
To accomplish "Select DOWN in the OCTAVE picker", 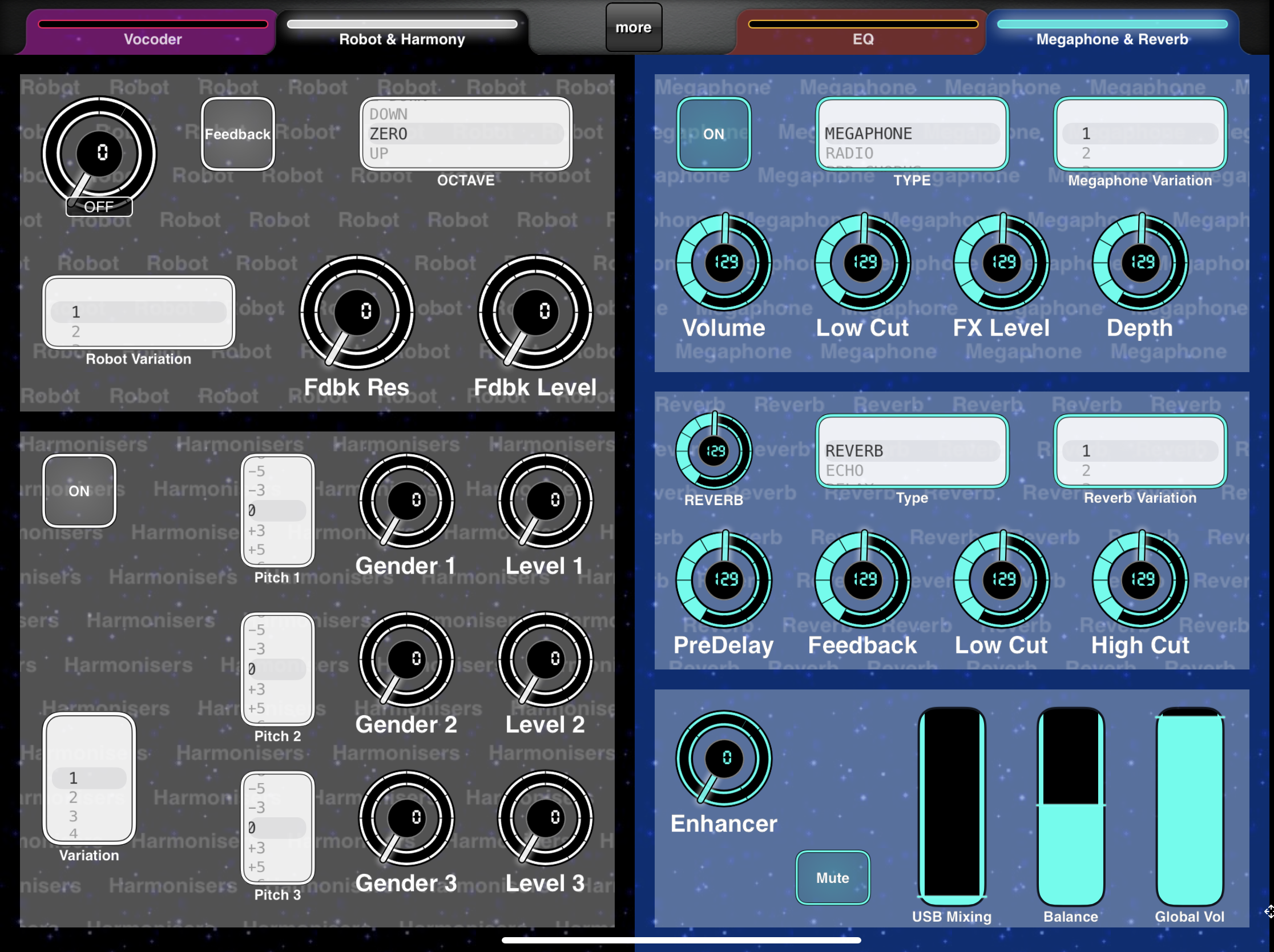I will pos(389,114).
